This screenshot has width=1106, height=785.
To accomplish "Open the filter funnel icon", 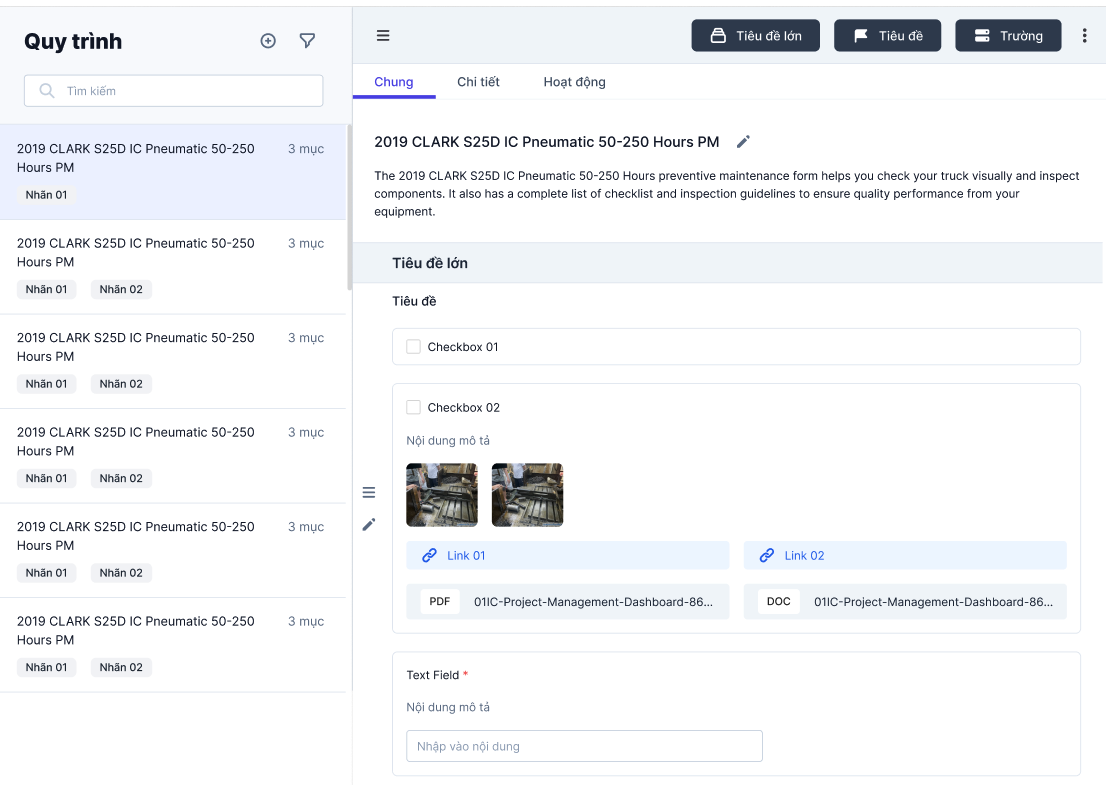I will click(x=308, y=41).
